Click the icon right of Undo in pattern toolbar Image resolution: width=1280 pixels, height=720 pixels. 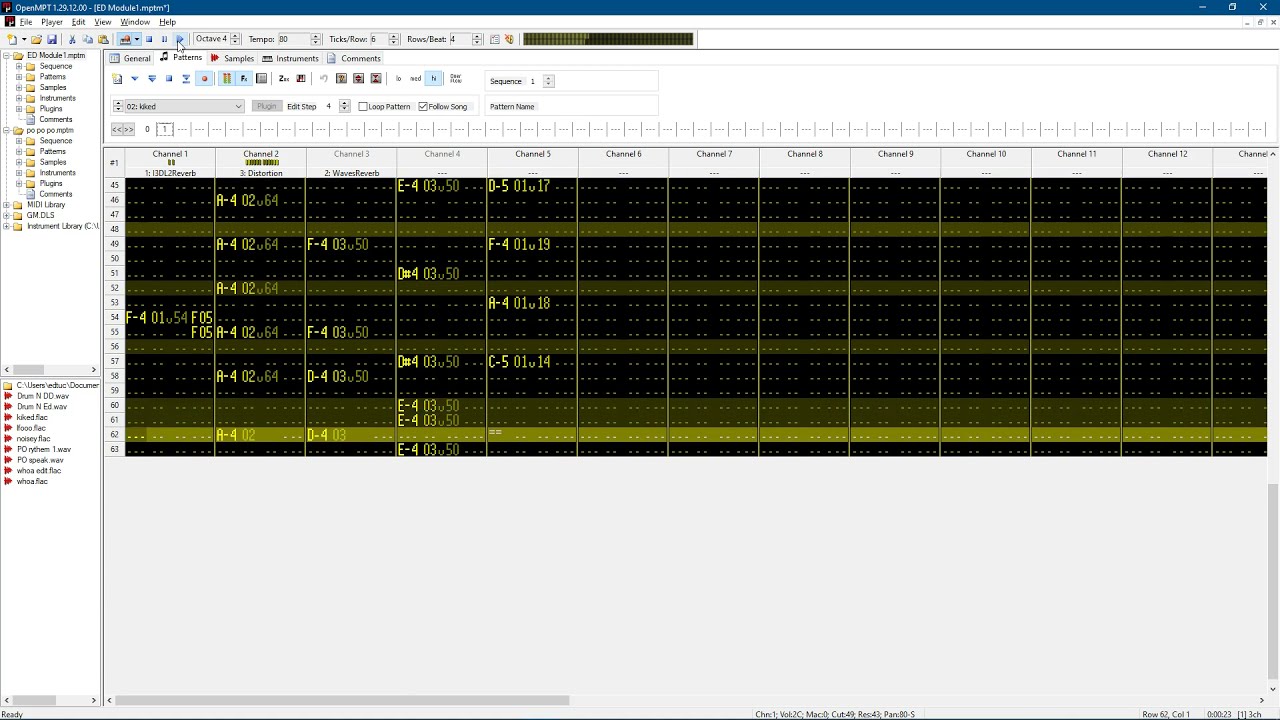click(x=341, y=79)
